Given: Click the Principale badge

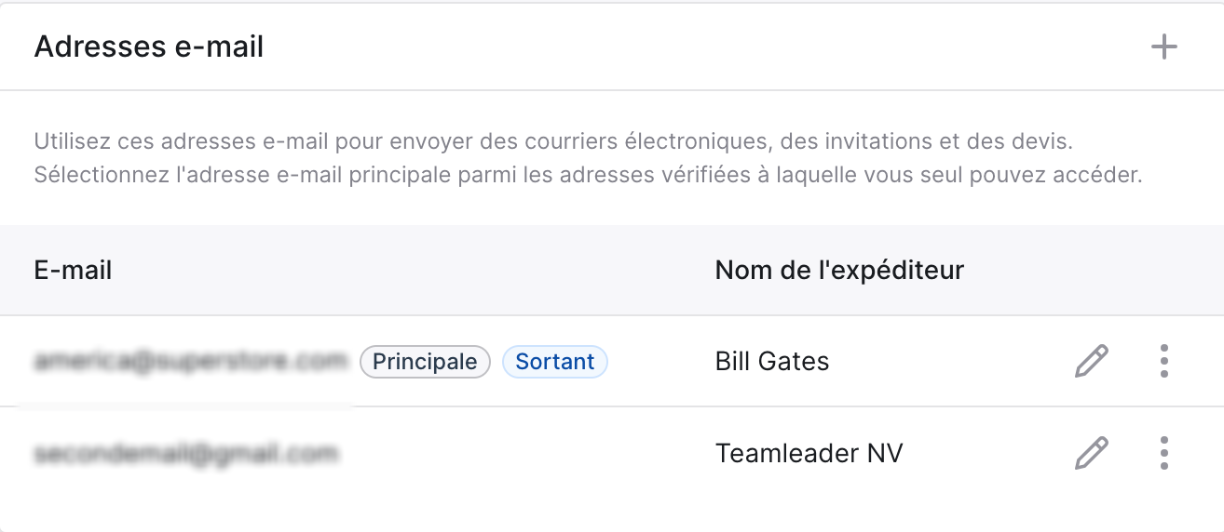Looking at the screenshot, I should click(x=425, y=362).
